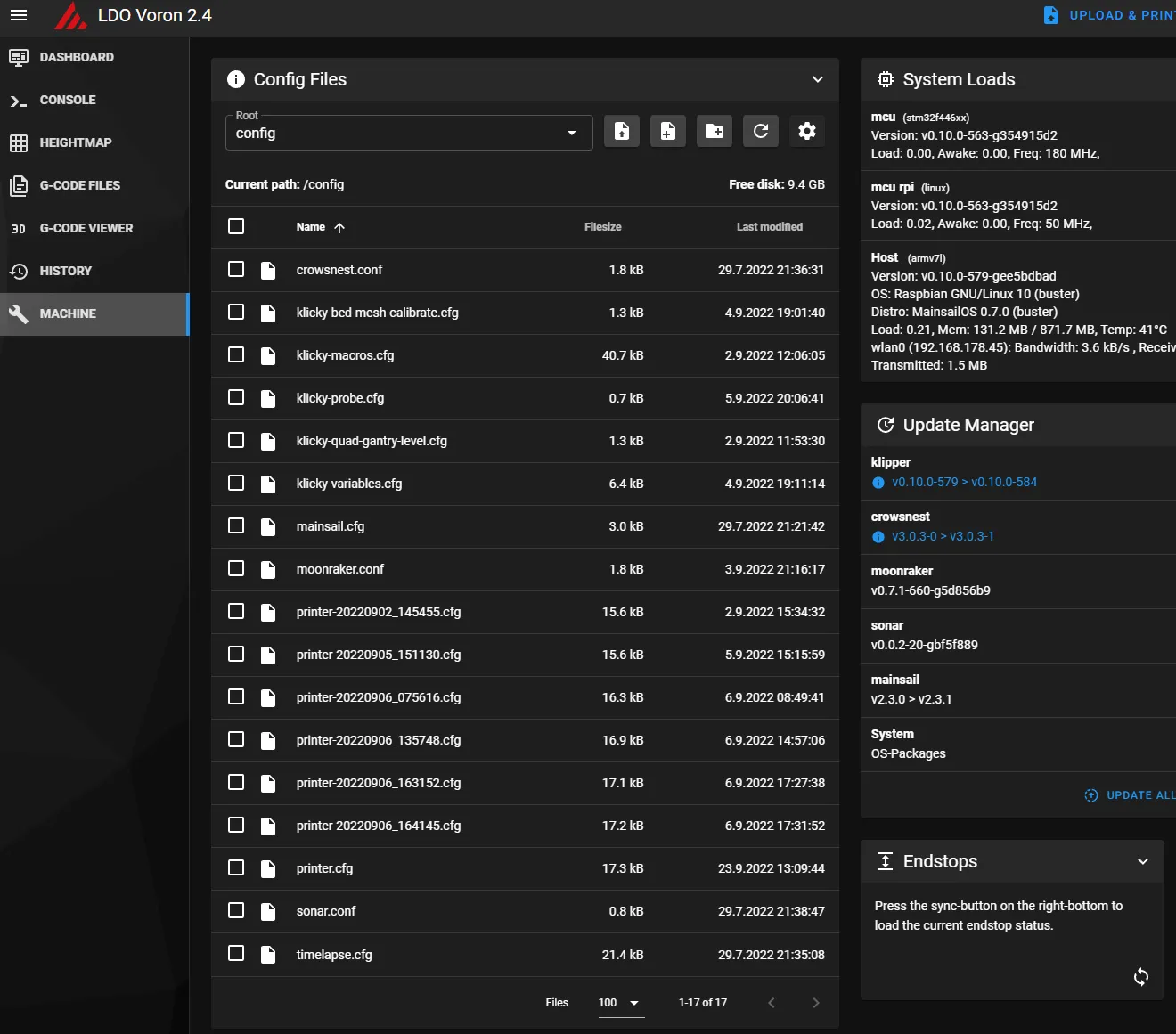Click the file icon beside crowsnest.conf

[x=268, y=270]
